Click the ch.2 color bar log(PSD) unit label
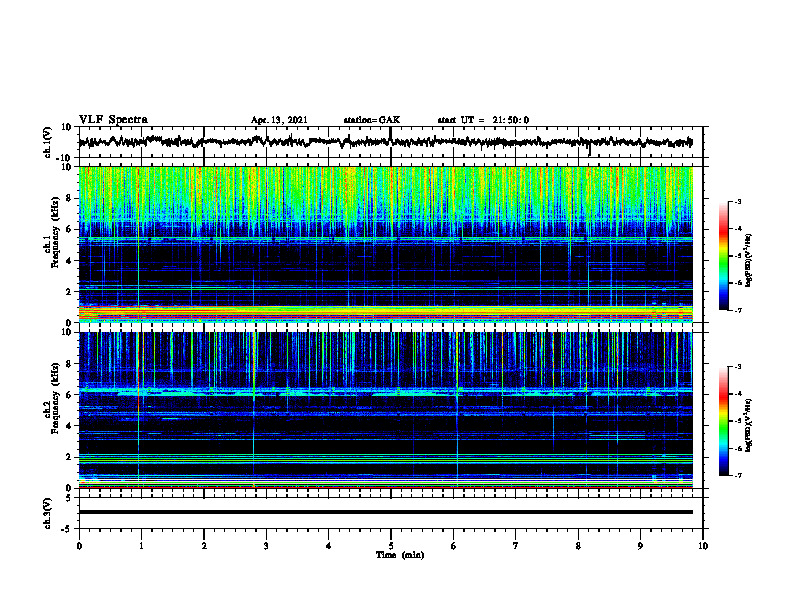 pyautogui.click(x=749, y=425)
